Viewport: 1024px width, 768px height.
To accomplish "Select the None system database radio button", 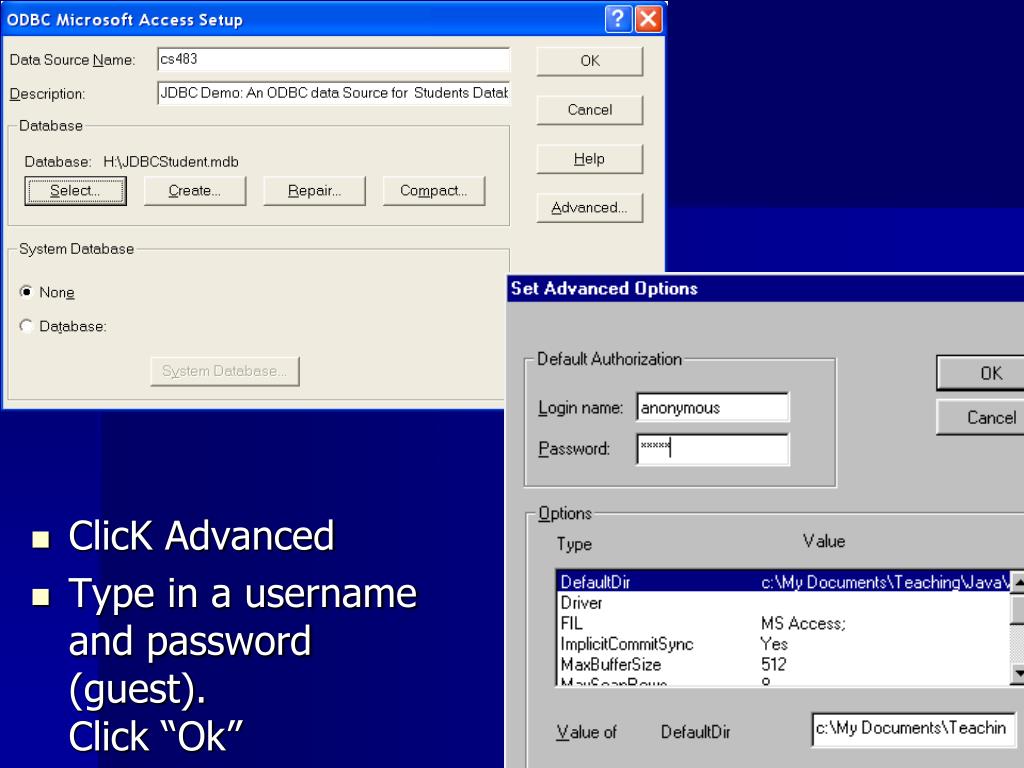I will point(26,292).
